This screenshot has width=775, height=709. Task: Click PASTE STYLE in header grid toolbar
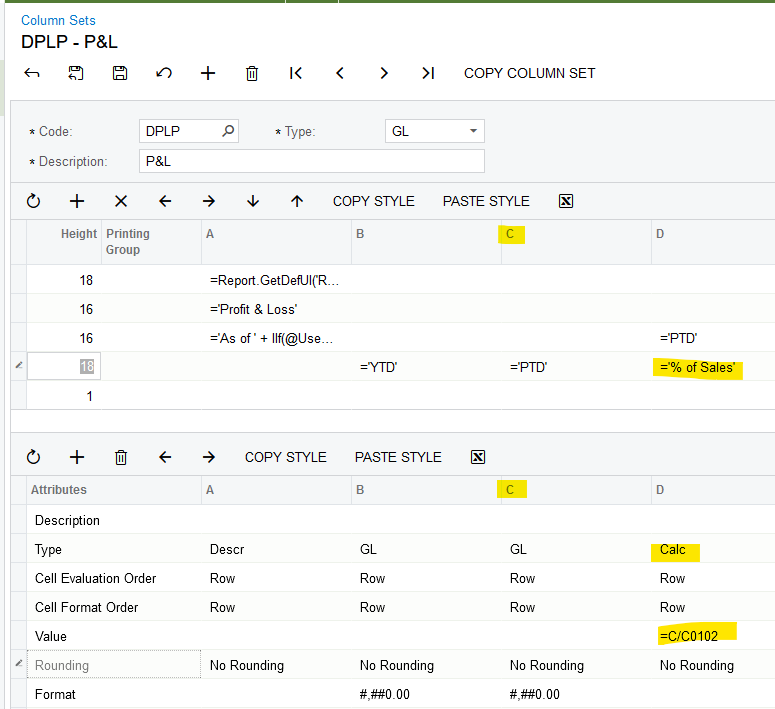486,201
